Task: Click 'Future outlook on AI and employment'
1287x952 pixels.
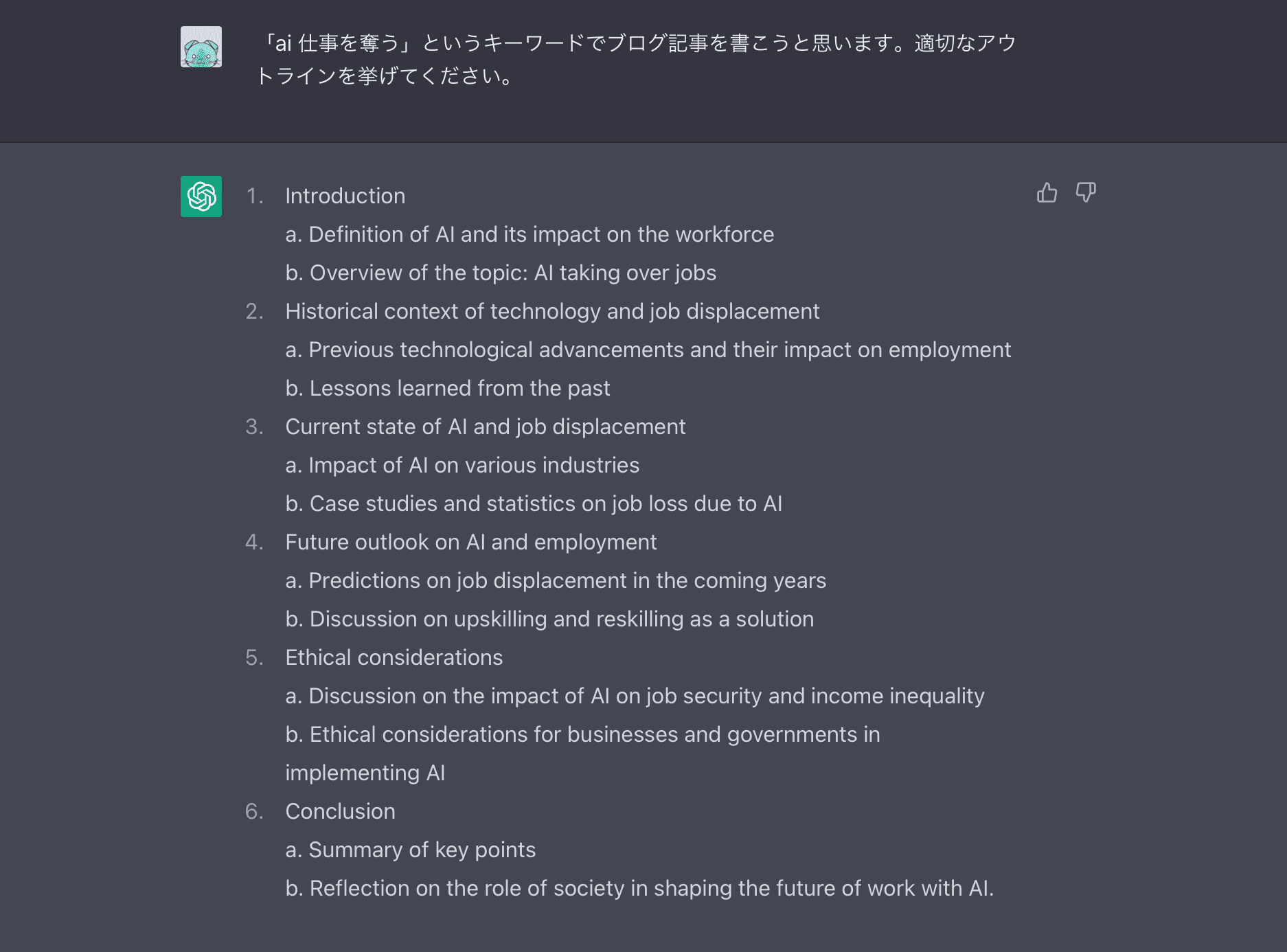Action: point(471,542)
